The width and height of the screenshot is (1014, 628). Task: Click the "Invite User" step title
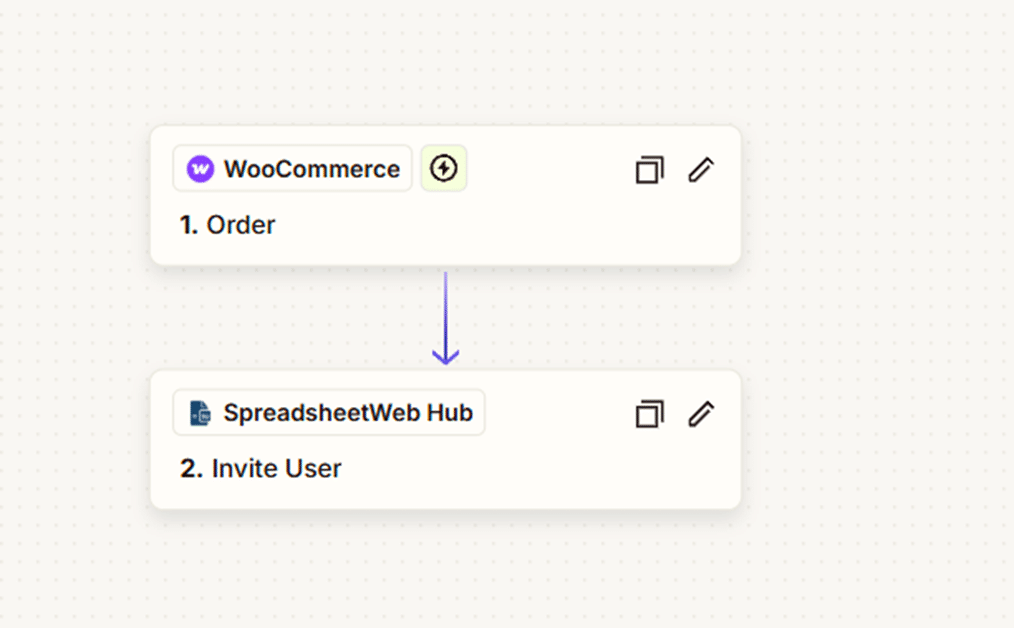pyautogui.click(x=276, y=468)
